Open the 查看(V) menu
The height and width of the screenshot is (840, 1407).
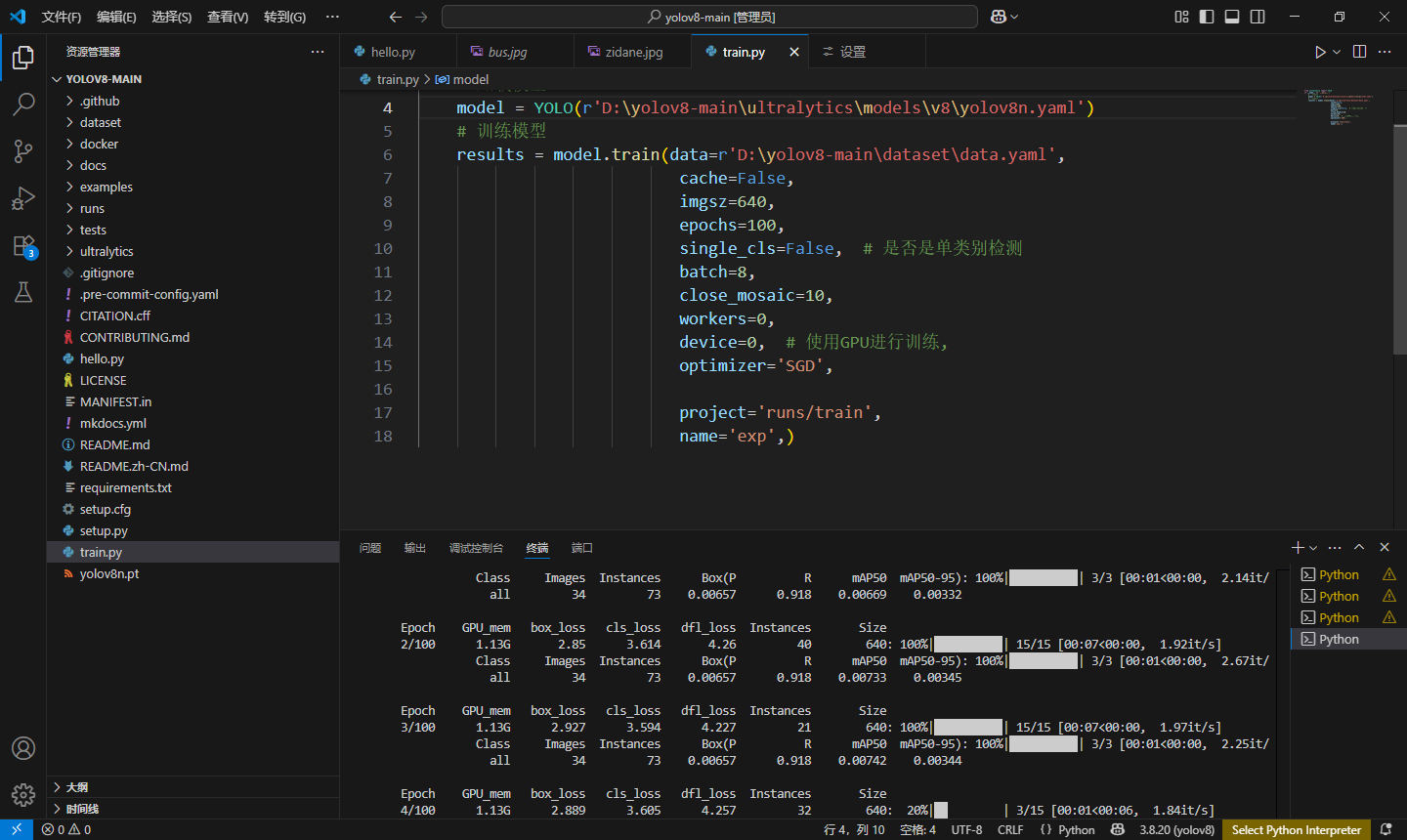pos(228,17)
